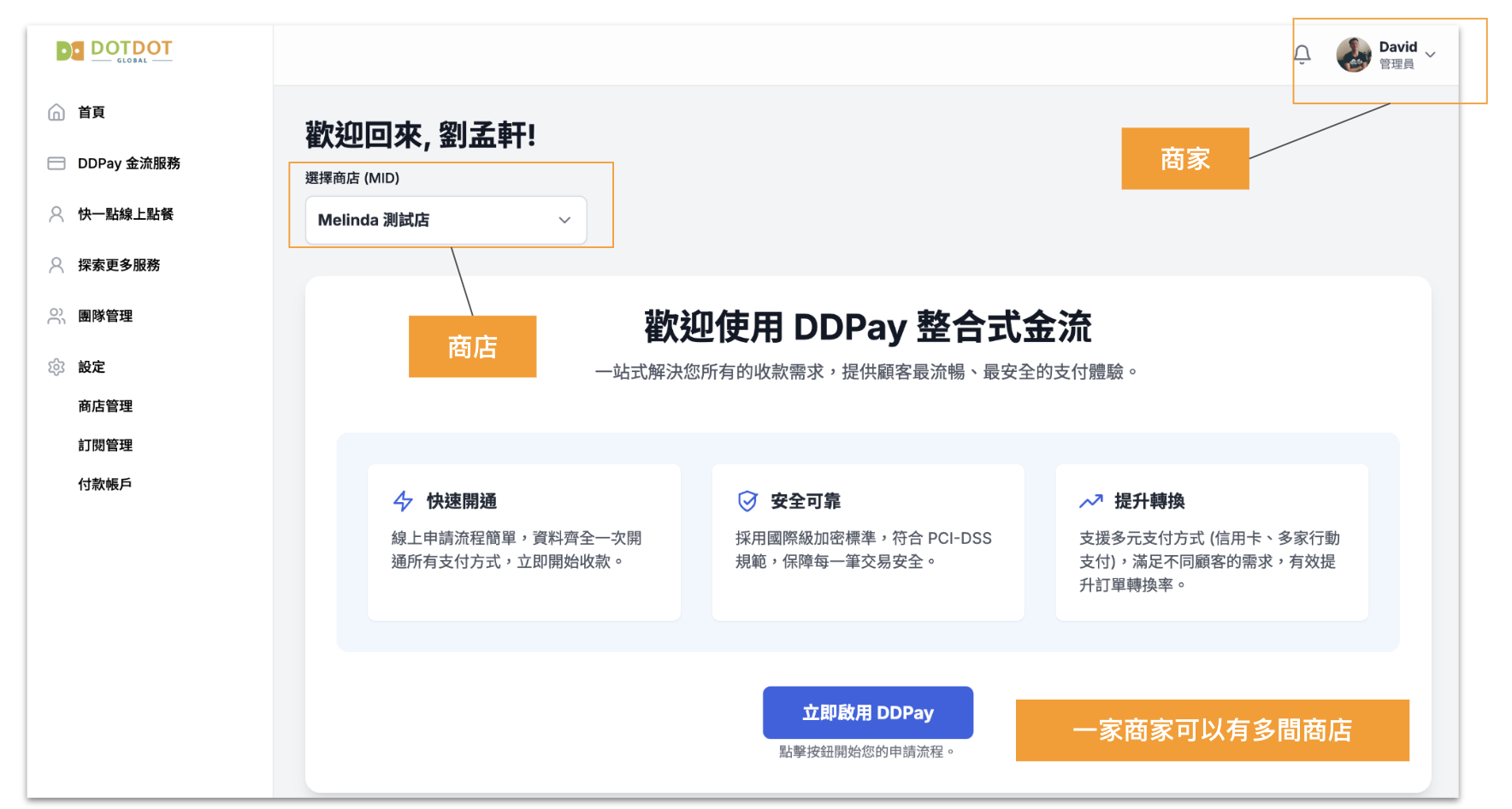
Task: Click the shield icon on 安全可靠 card
Action: (x=747, y=501)
